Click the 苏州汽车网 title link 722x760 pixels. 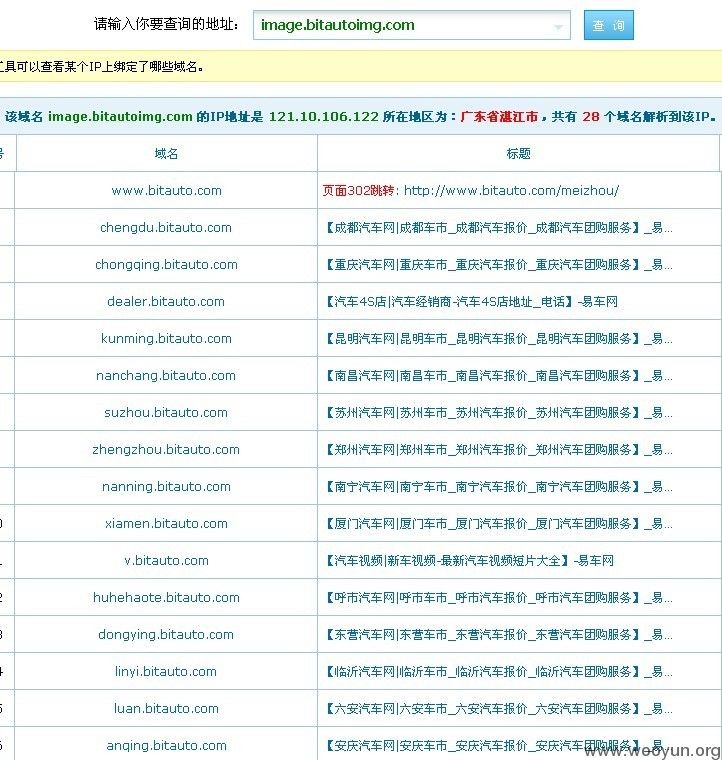(x=499, y=413)
